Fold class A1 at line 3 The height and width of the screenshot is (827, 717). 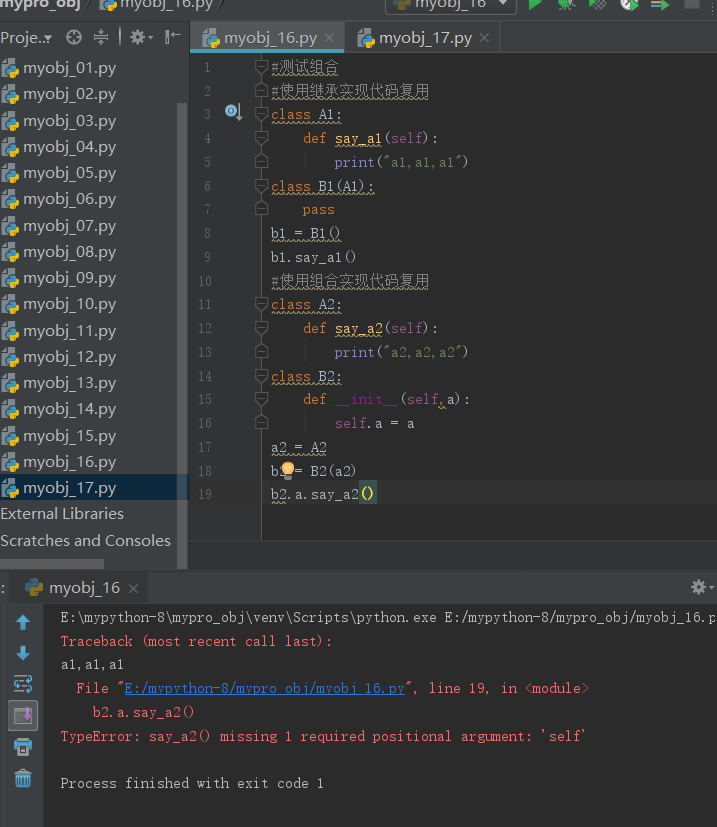261,113
